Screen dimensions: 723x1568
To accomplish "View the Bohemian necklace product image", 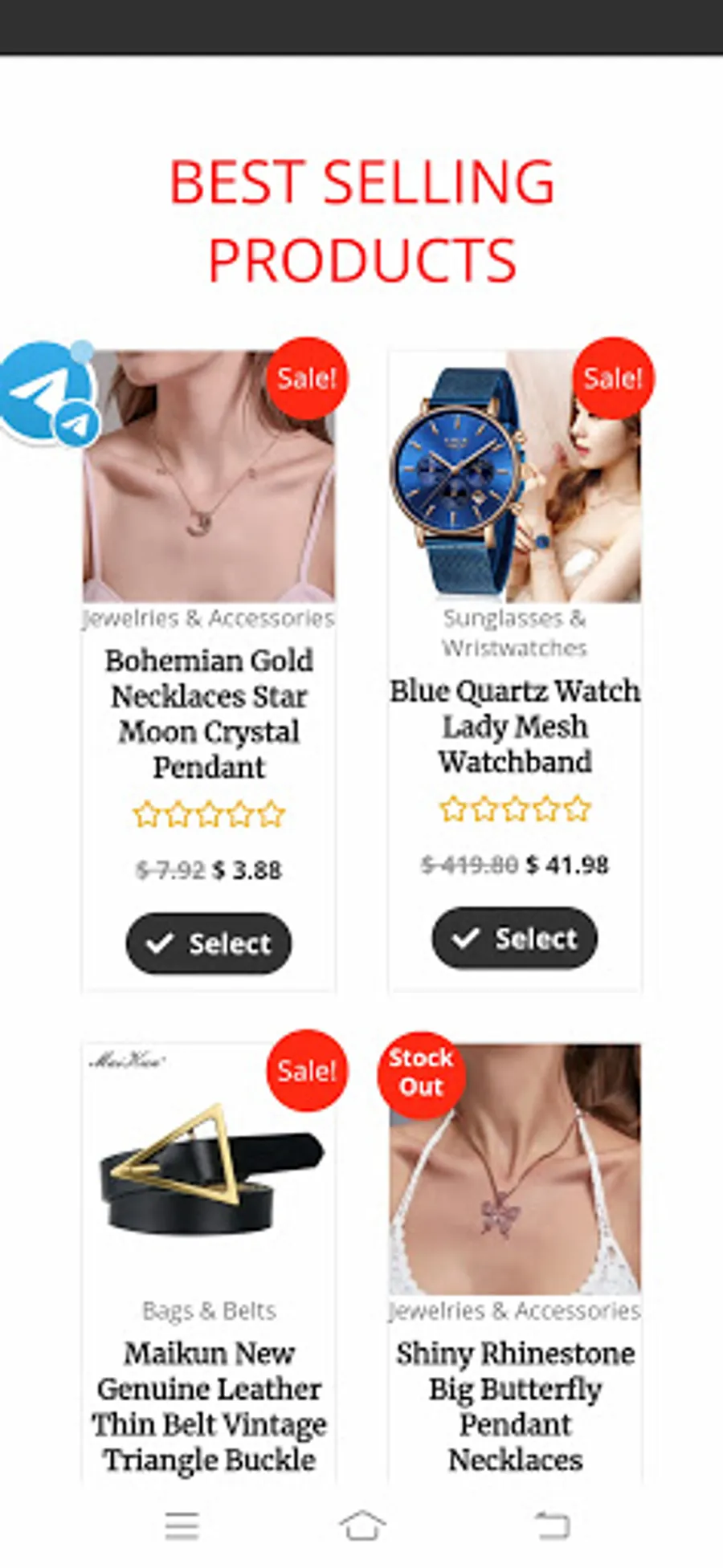I will point(209,476).
